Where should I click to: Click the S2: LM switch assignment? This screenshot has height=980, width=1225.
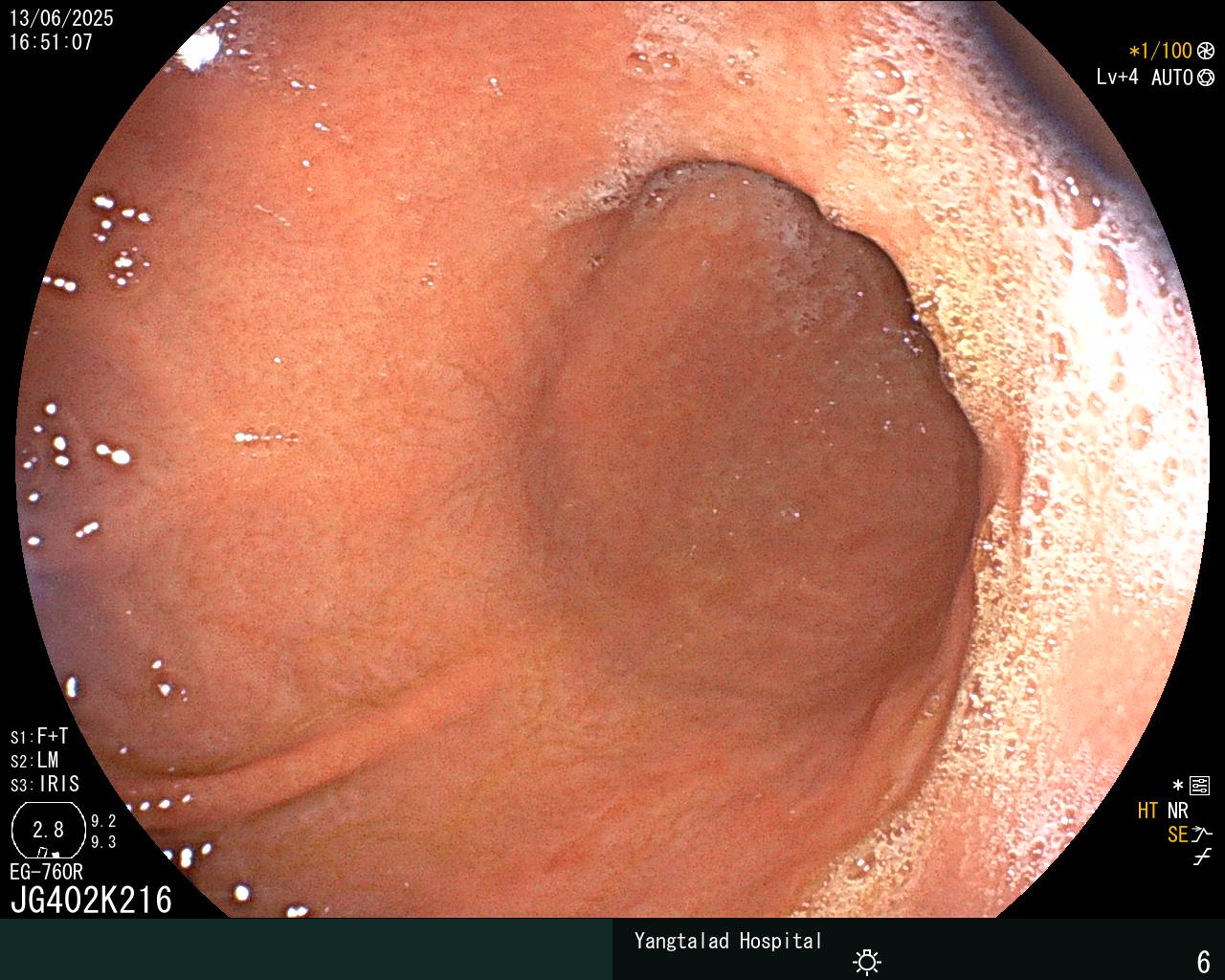click(34, 761)
